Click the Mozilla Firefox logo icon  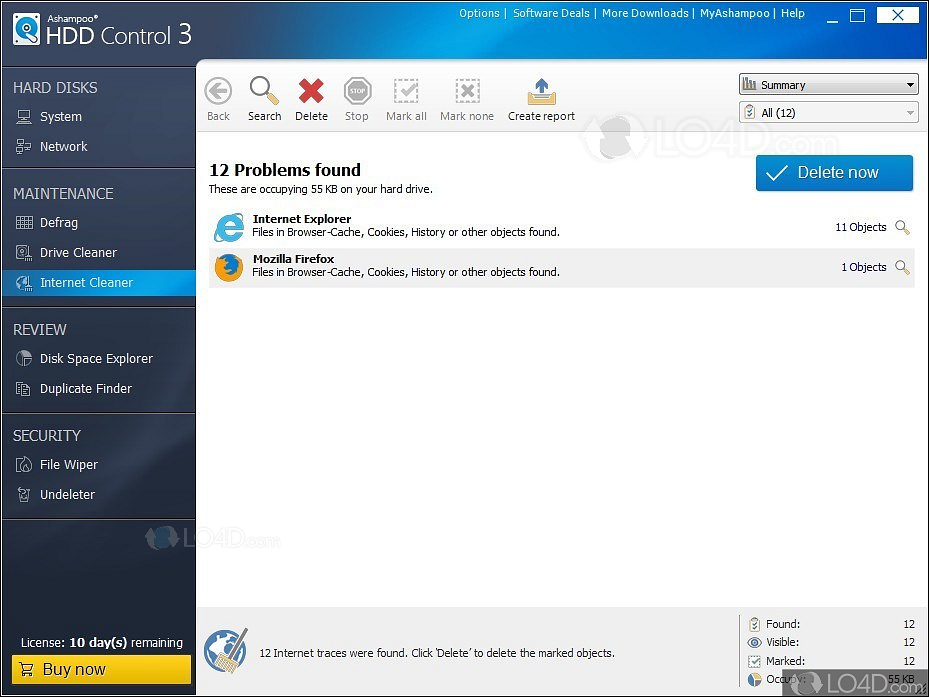(229, 267)
